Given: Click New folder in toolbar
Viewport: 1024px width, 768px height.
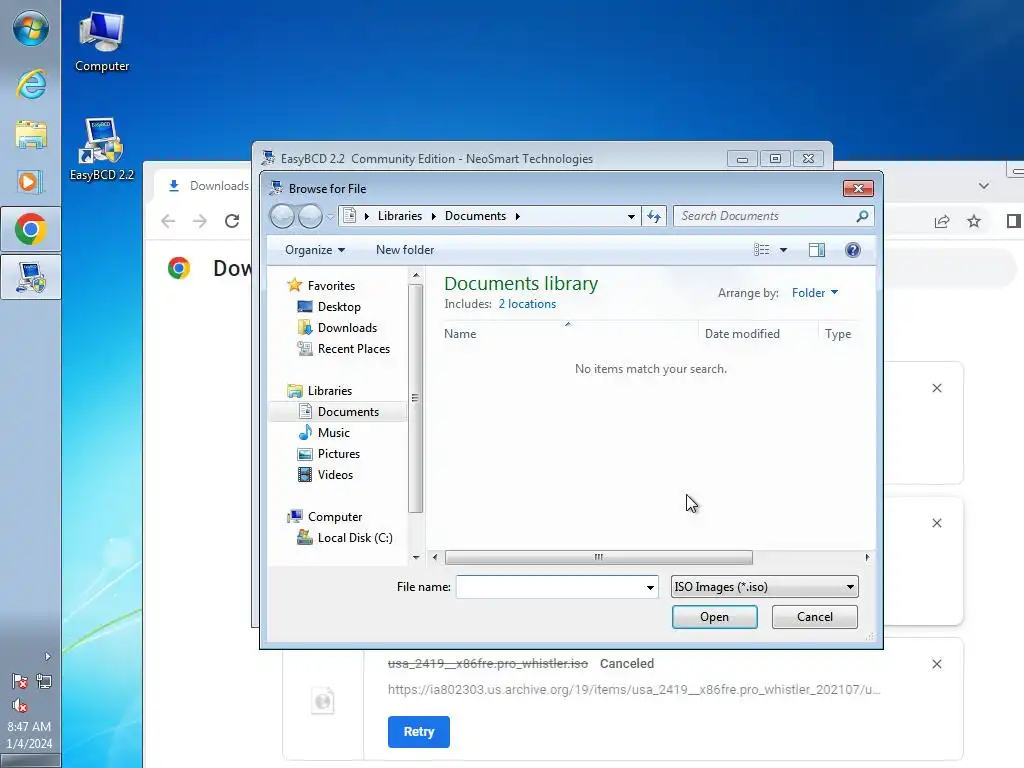Looking at the screenshot, I should (405, 250).
